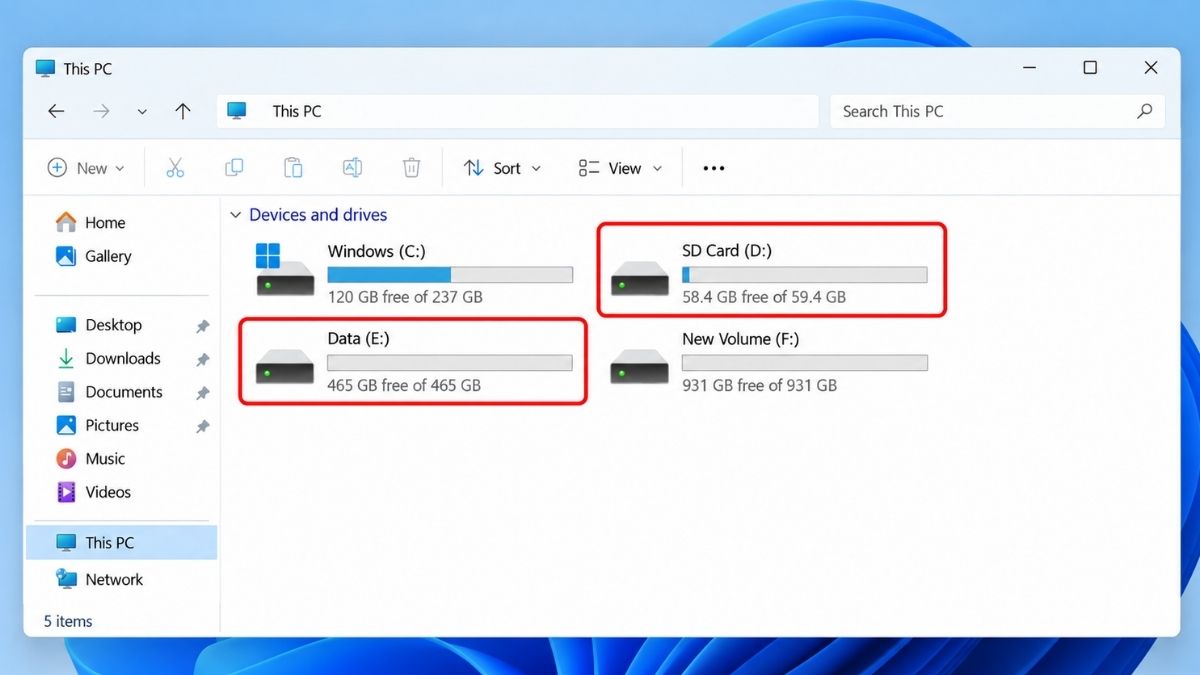Select the SD Card (D:) drive icon
Viewport: 1200px width, 675px height.
pyautogui.click(x=640, y=278)
